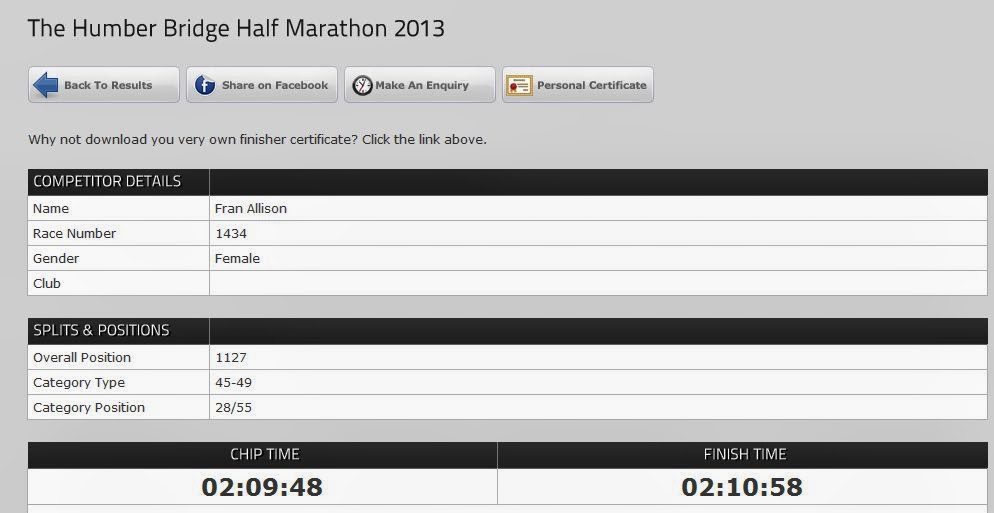Click the FINISH TIME column header

click(745, 455)
